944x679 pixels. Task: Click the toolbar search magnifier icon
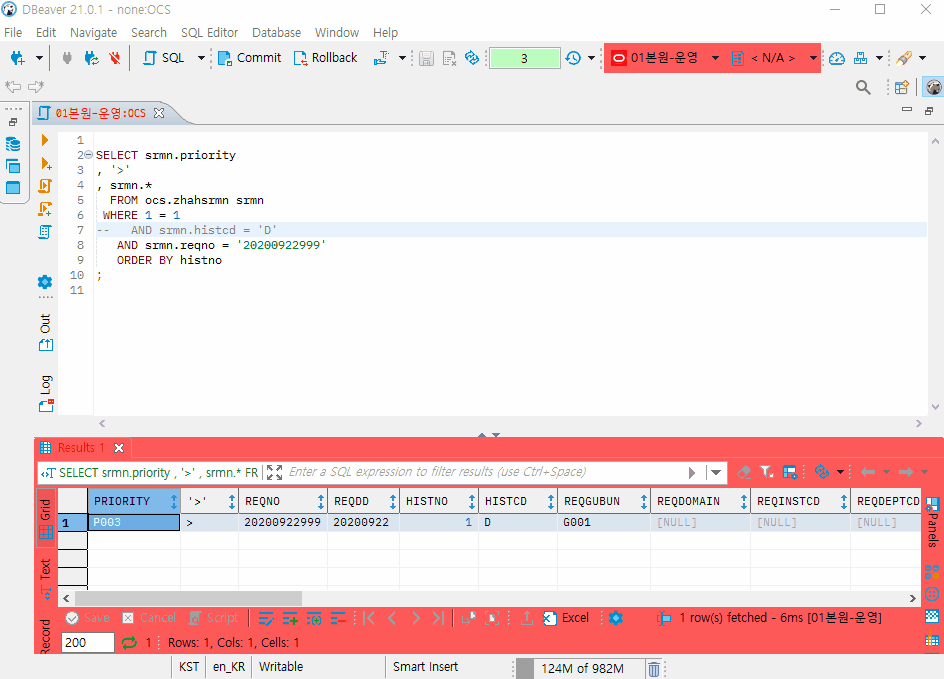point(863,87)
